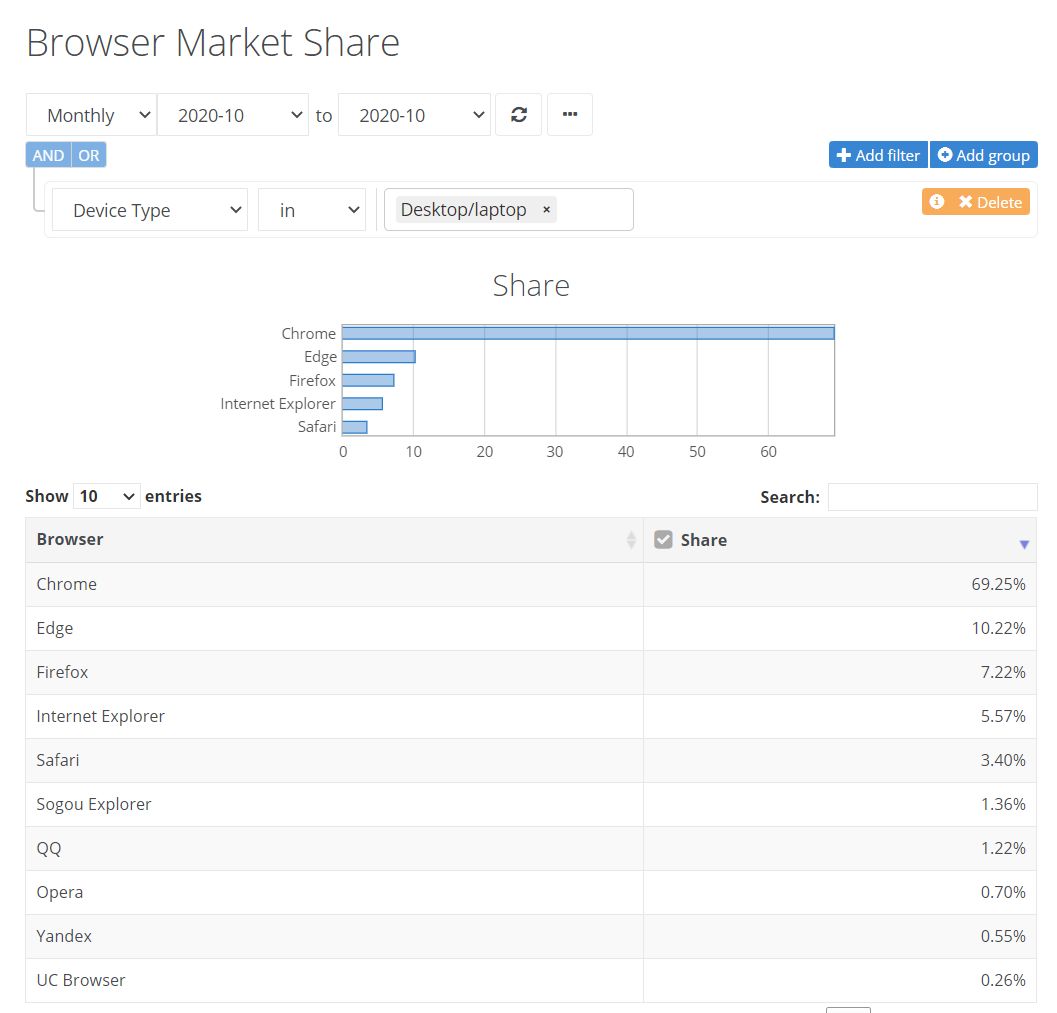The image size is (1057, 1013).
Task: Uncheck the Share column checkbox
Action: click(663, 538)
